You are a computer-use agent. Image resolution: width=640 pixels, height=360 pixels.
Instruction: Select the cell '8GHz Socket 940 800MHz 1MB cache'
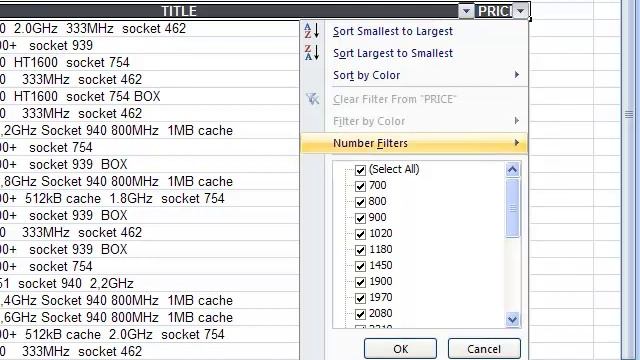[149, 181]
